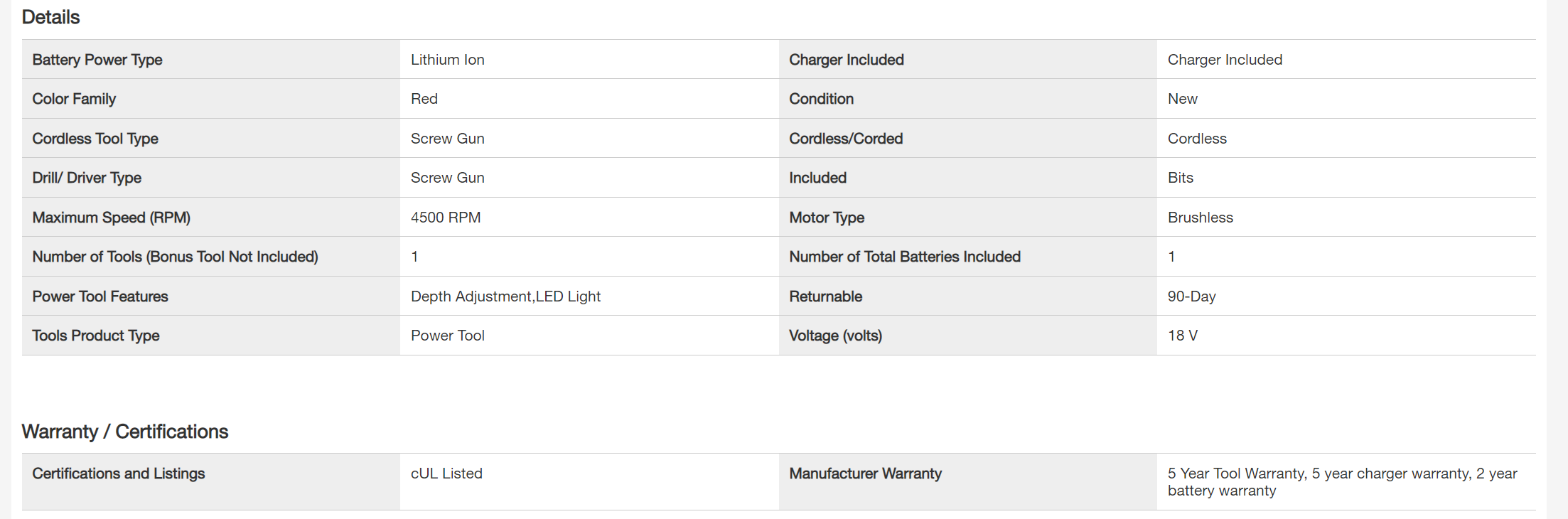Click the Details section heading

coord(50,17)
